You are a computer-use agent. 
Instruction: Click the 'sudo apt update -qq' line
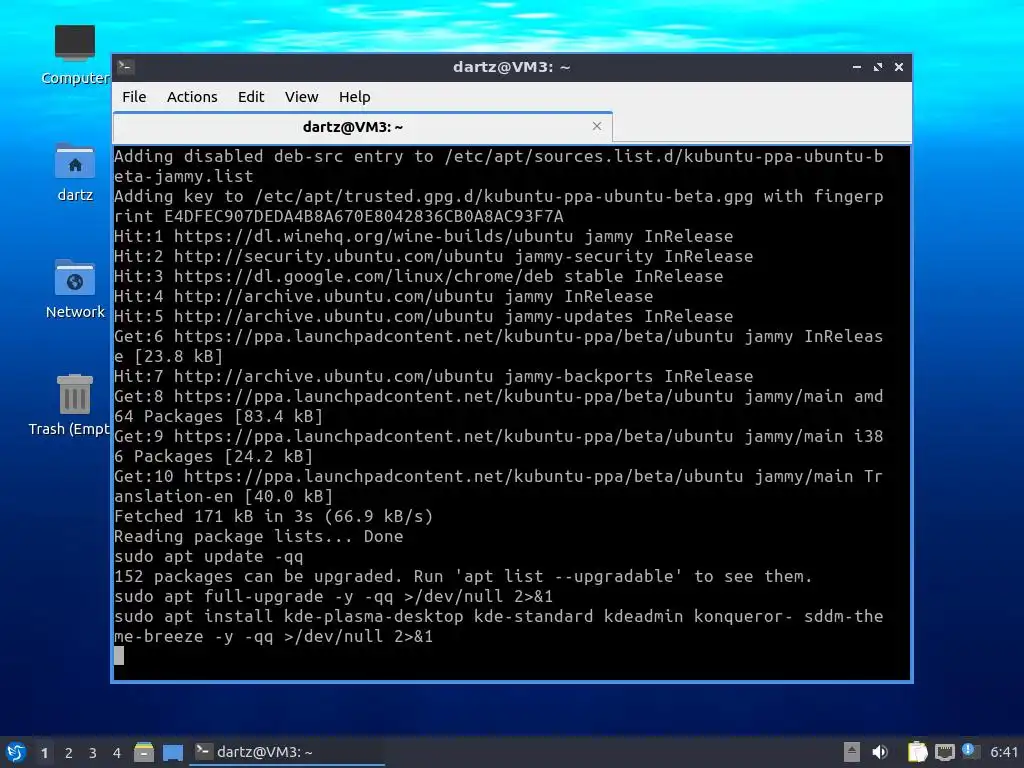[x=209, y=556]
